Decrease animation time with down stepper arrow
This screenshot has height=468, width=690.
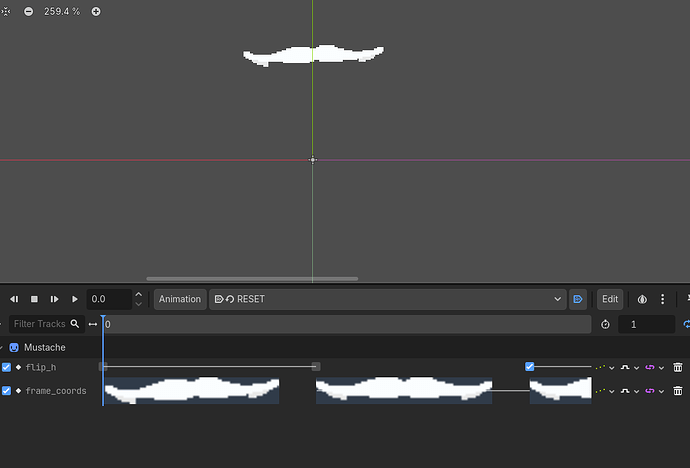(x=139, y=304)
